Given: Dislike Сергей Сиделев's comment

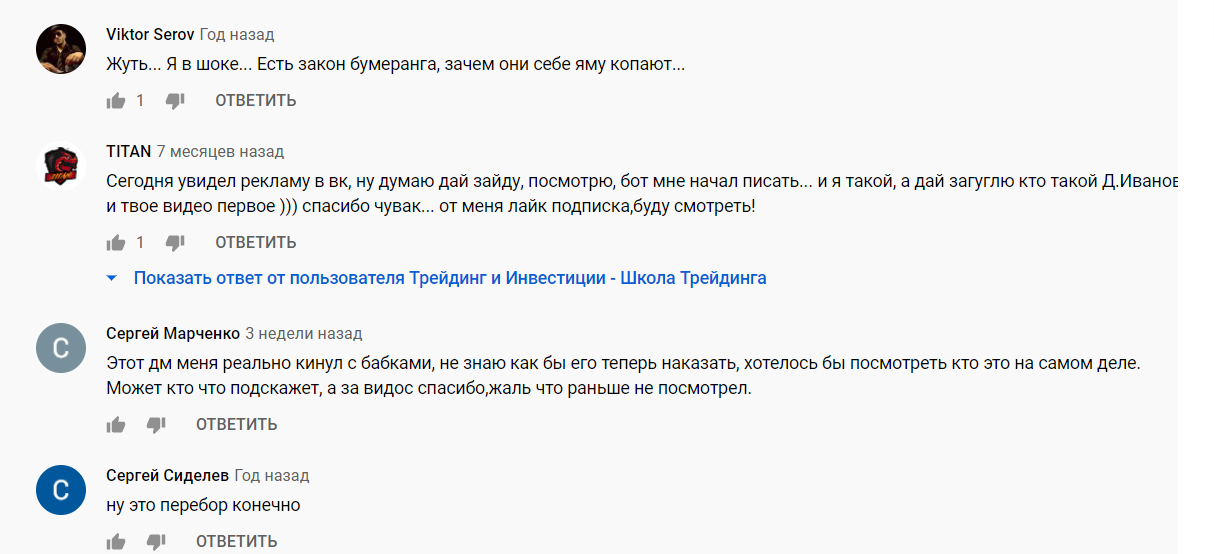Looking at the screenshot, I should [156, 541].
